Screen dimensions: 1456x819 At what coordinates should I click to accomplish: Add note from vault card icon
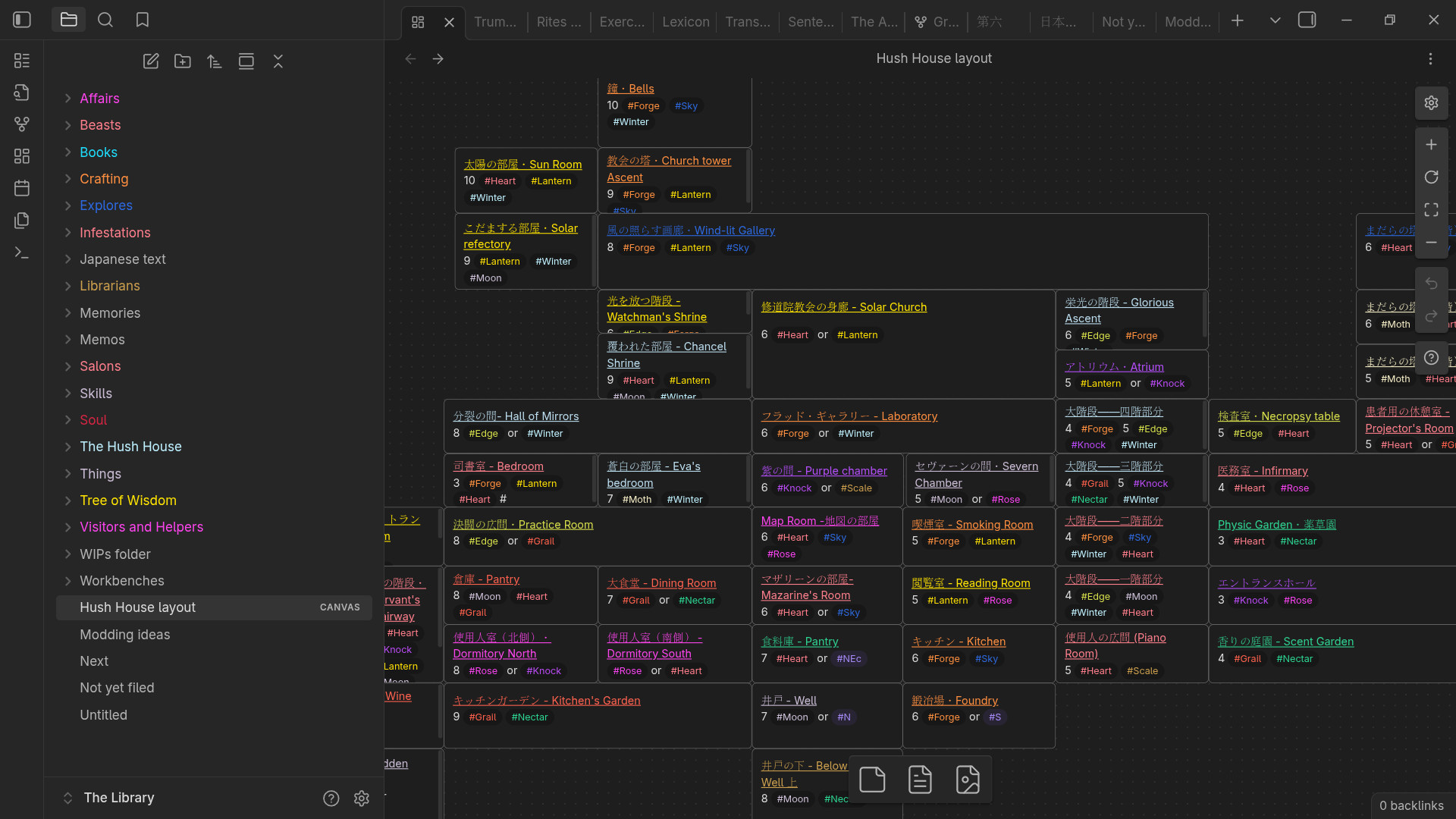pos(920,780)
